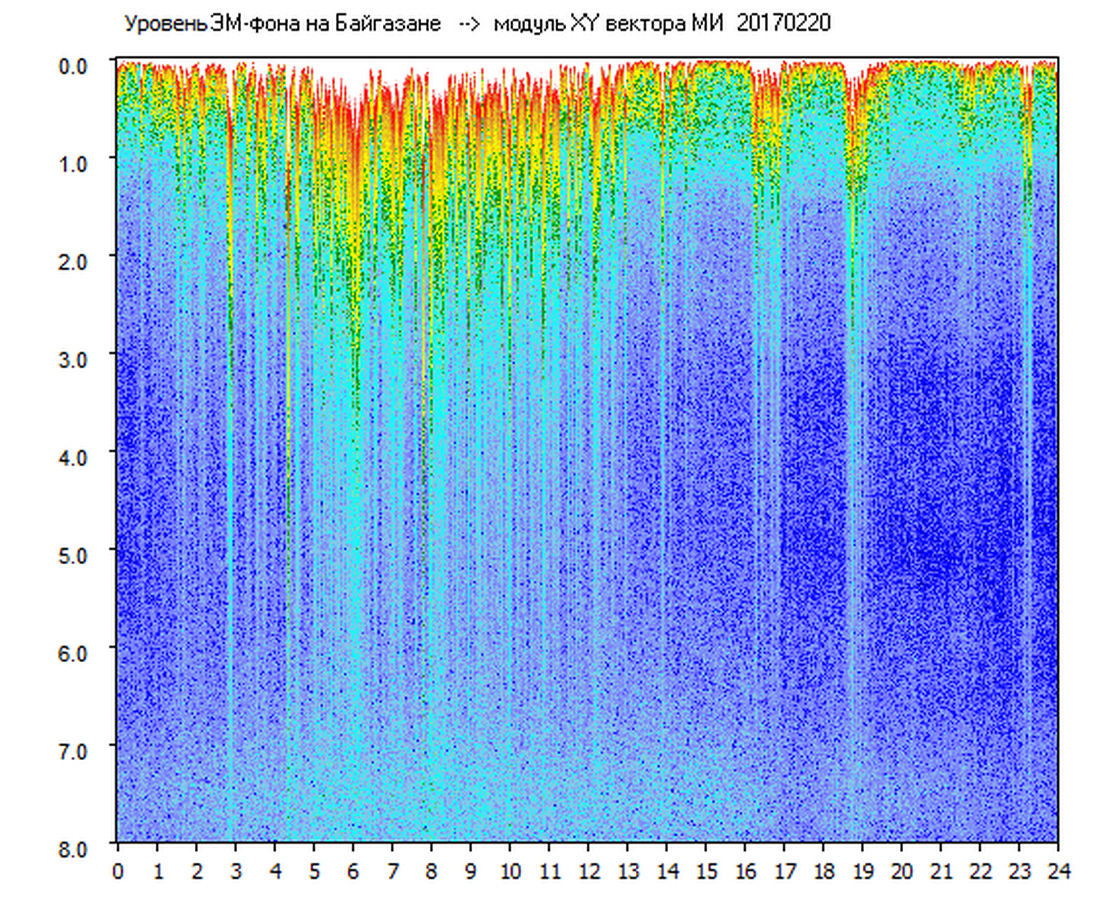This screenshot has width=1096, height=900.
Task: Select the y-axis label 5.0
Action: (x=75, y=553)
